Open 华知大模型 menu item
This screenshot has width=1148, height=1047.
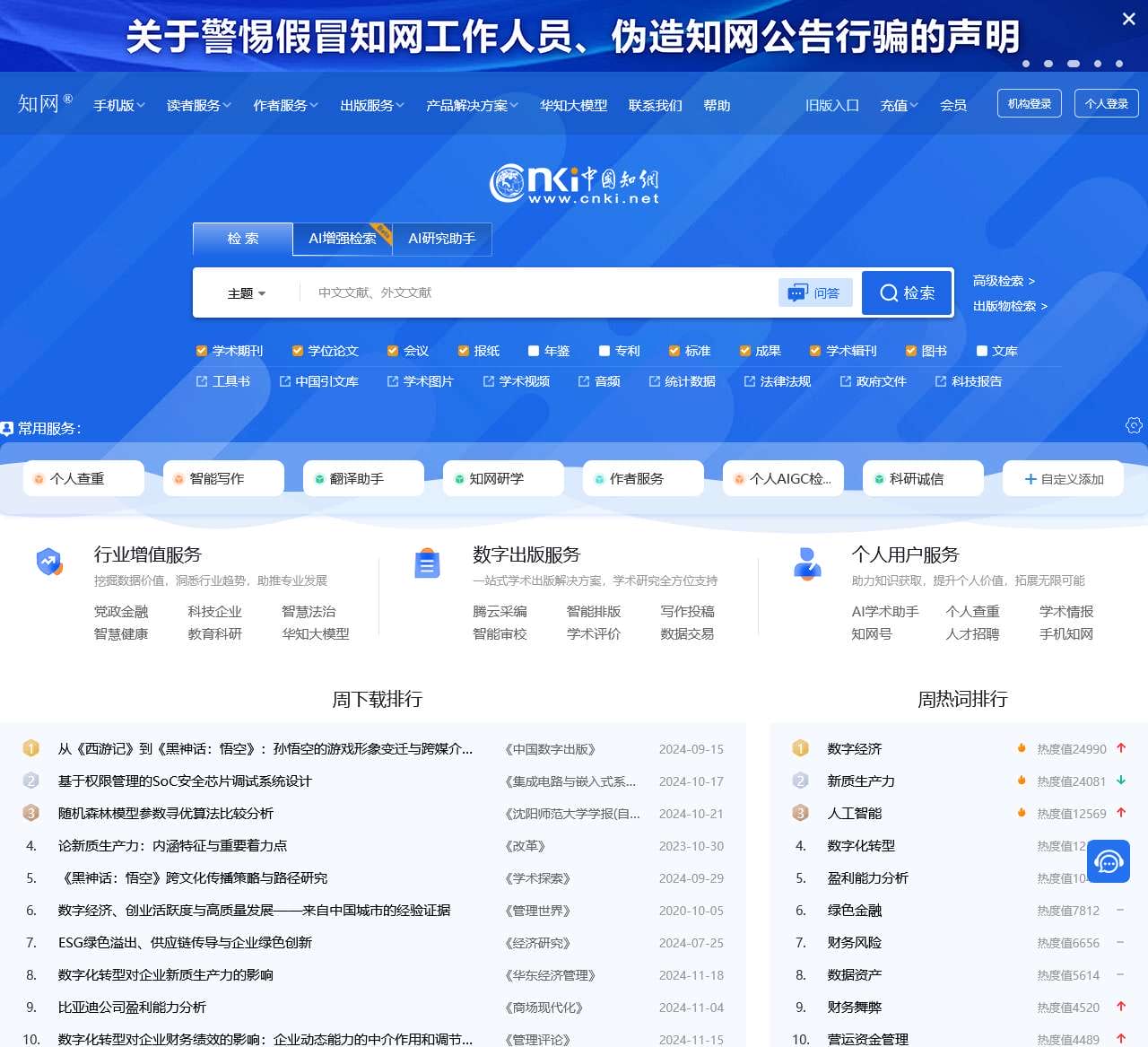point(573,105)
